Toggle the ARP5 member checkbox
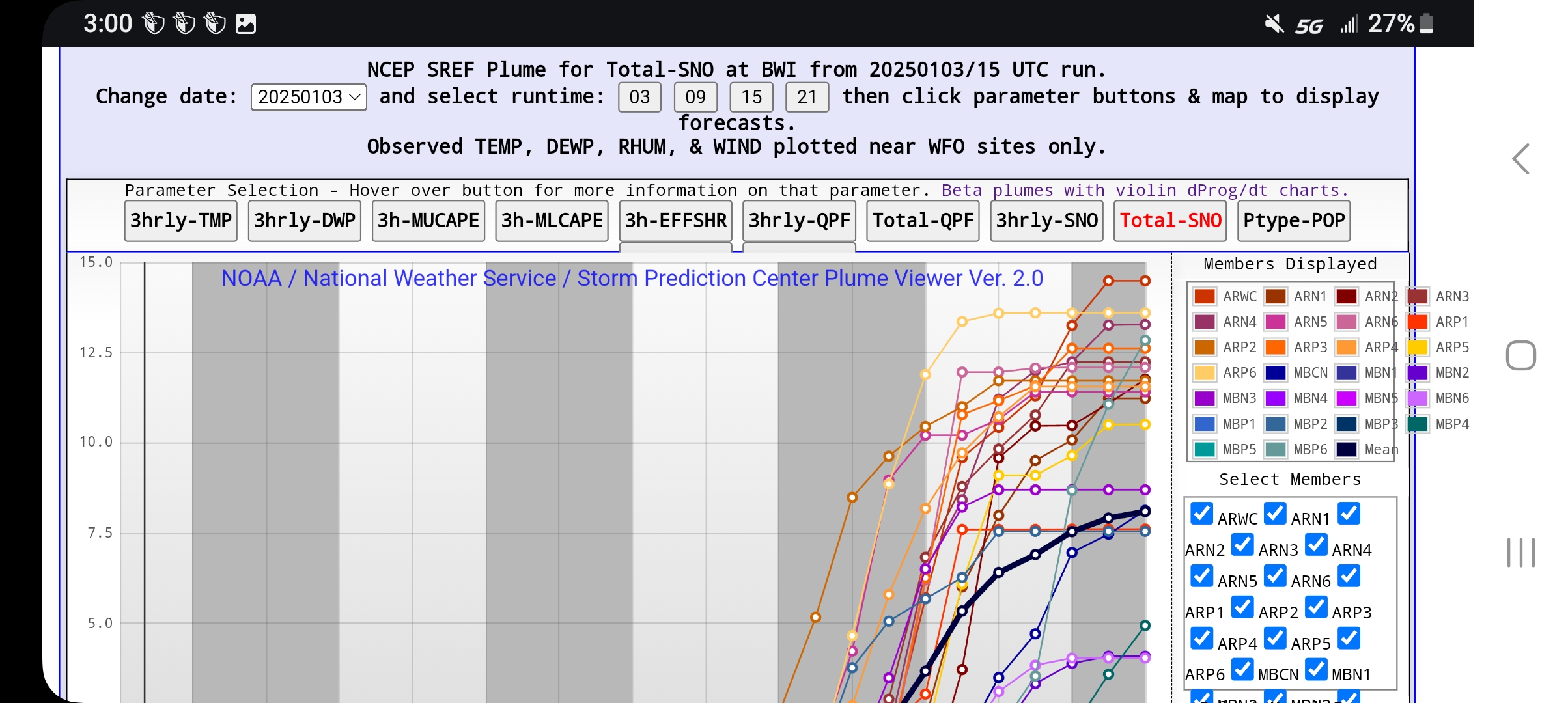1568x703 pixels. pyautogui.click(x=1276, y=639)
